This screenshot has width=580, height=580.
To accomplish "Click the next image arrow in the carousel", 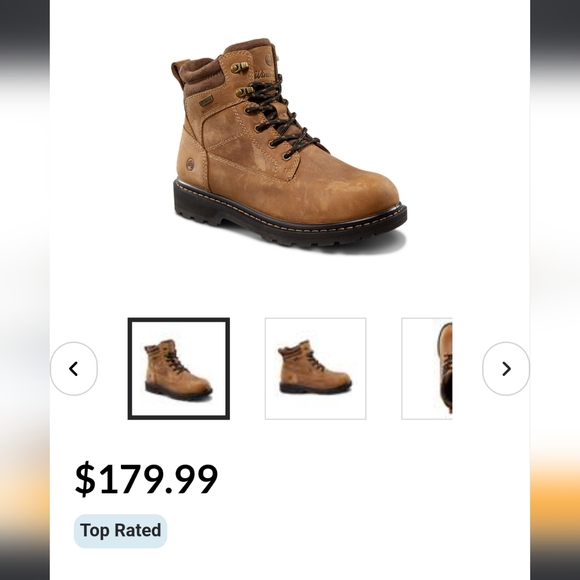I will (506, 369).
